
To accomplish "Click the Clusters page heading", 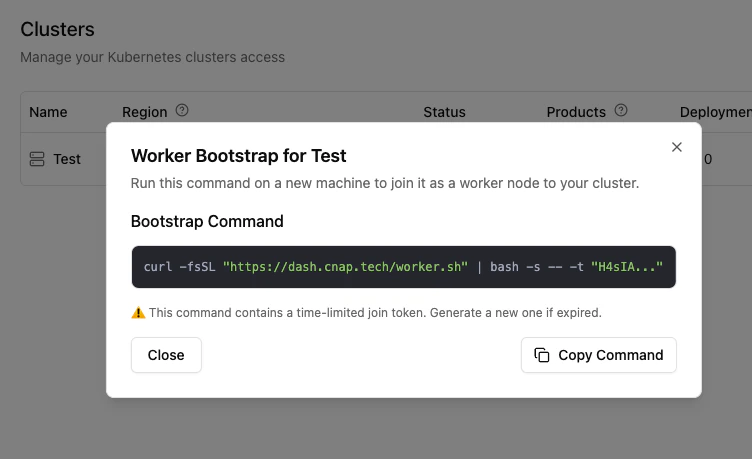I will pyautogui.click(x=57, y=29).
